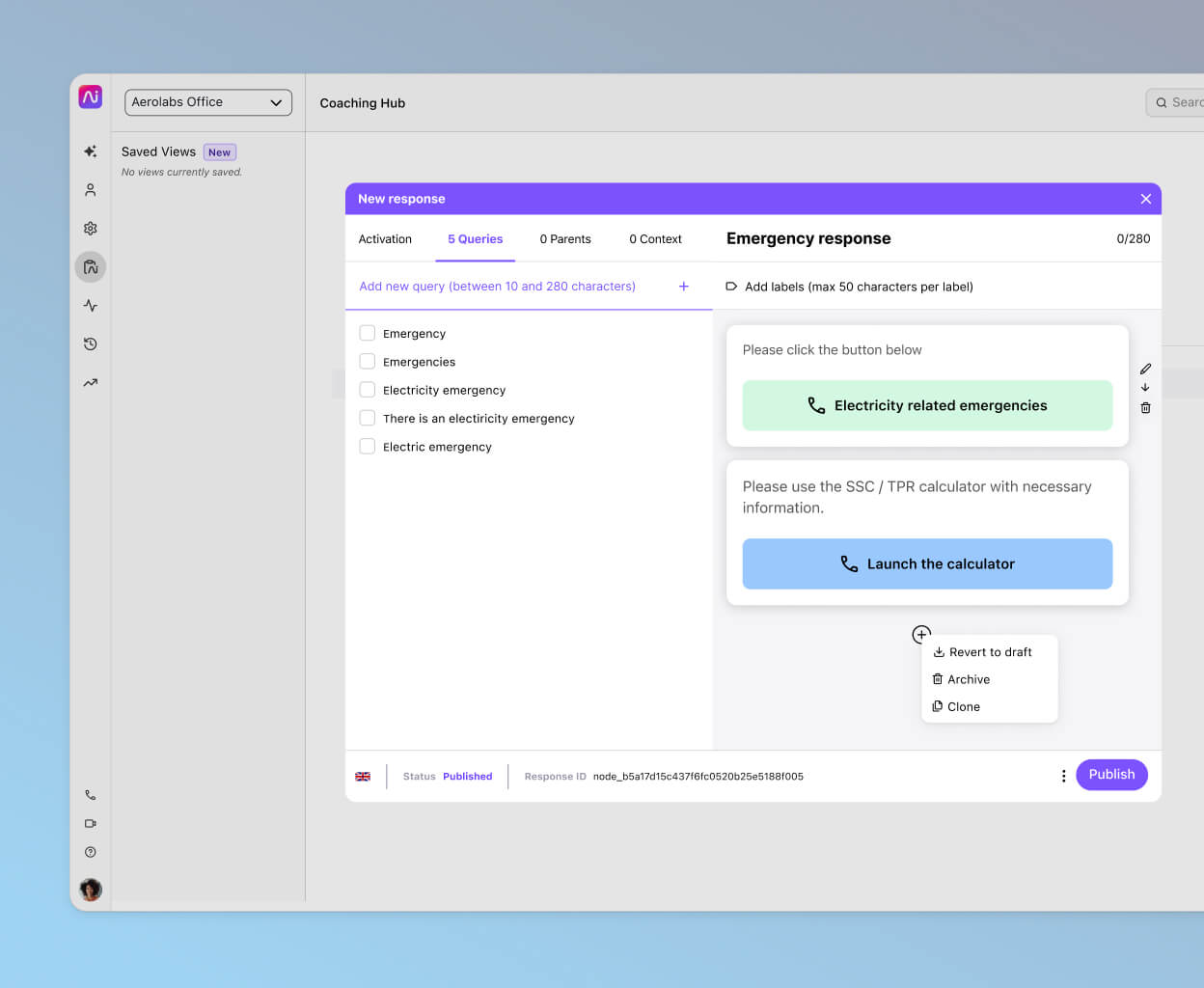Check the Electricity emergency checkbox

point(367,390)
